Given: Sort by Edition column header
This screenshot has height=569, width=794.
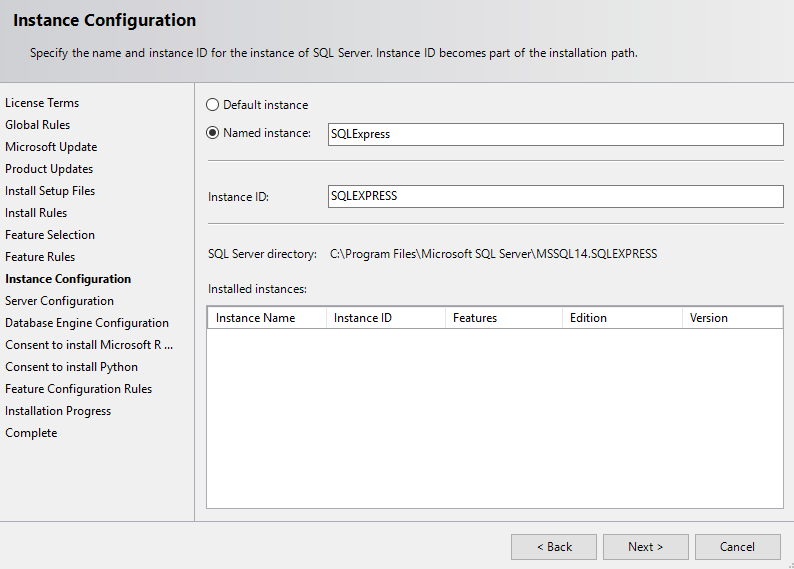Looking at the screenshot, I should (622, 318).
